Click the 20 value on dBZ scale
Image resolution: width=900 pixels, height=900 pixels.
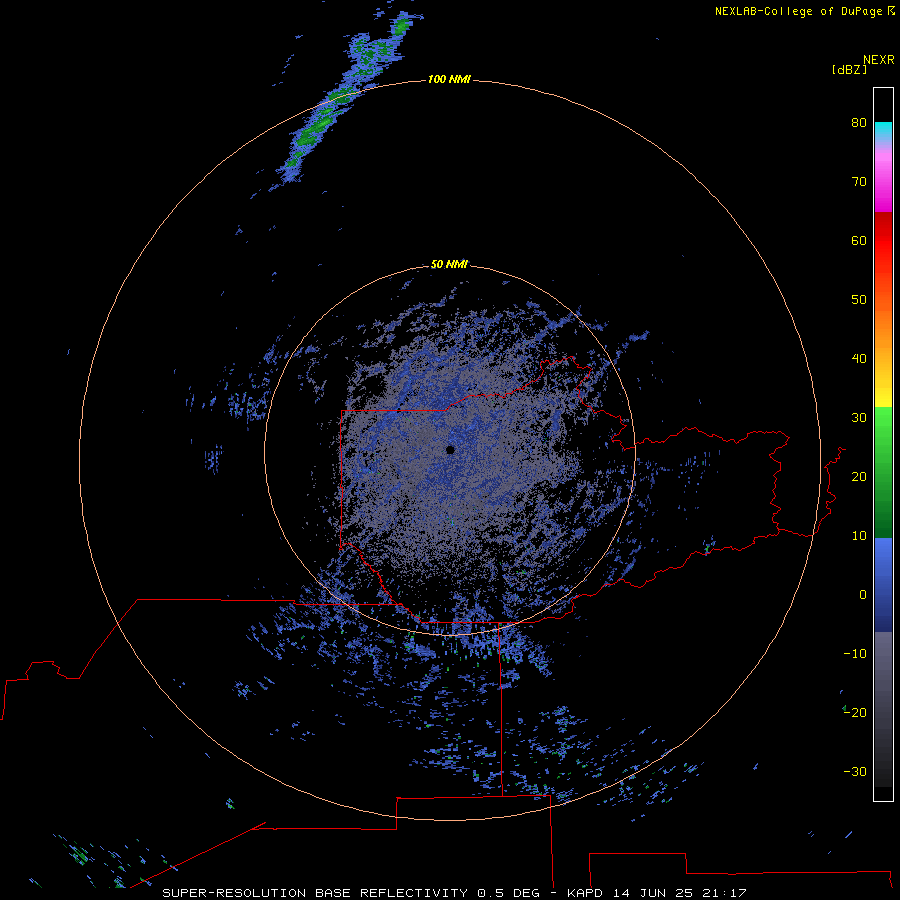(x=859, y=476)
